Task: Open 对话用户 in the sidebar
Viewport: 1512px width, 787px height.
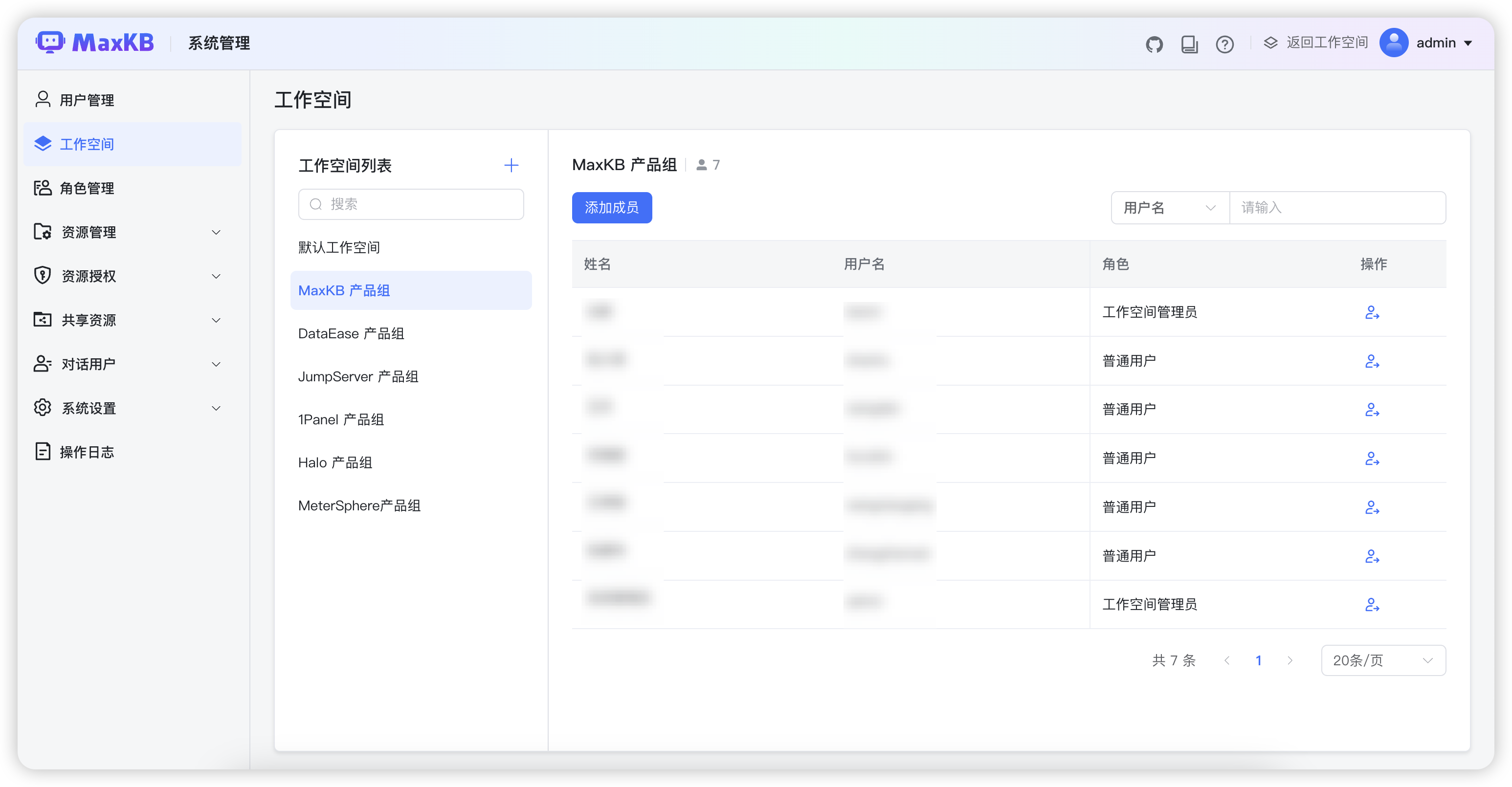Action: click(89, 364)
